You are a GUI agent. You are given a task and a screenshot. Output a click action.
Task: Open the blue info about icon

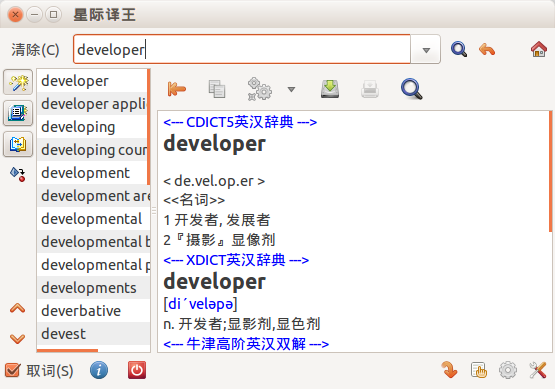tap(99, 370)
